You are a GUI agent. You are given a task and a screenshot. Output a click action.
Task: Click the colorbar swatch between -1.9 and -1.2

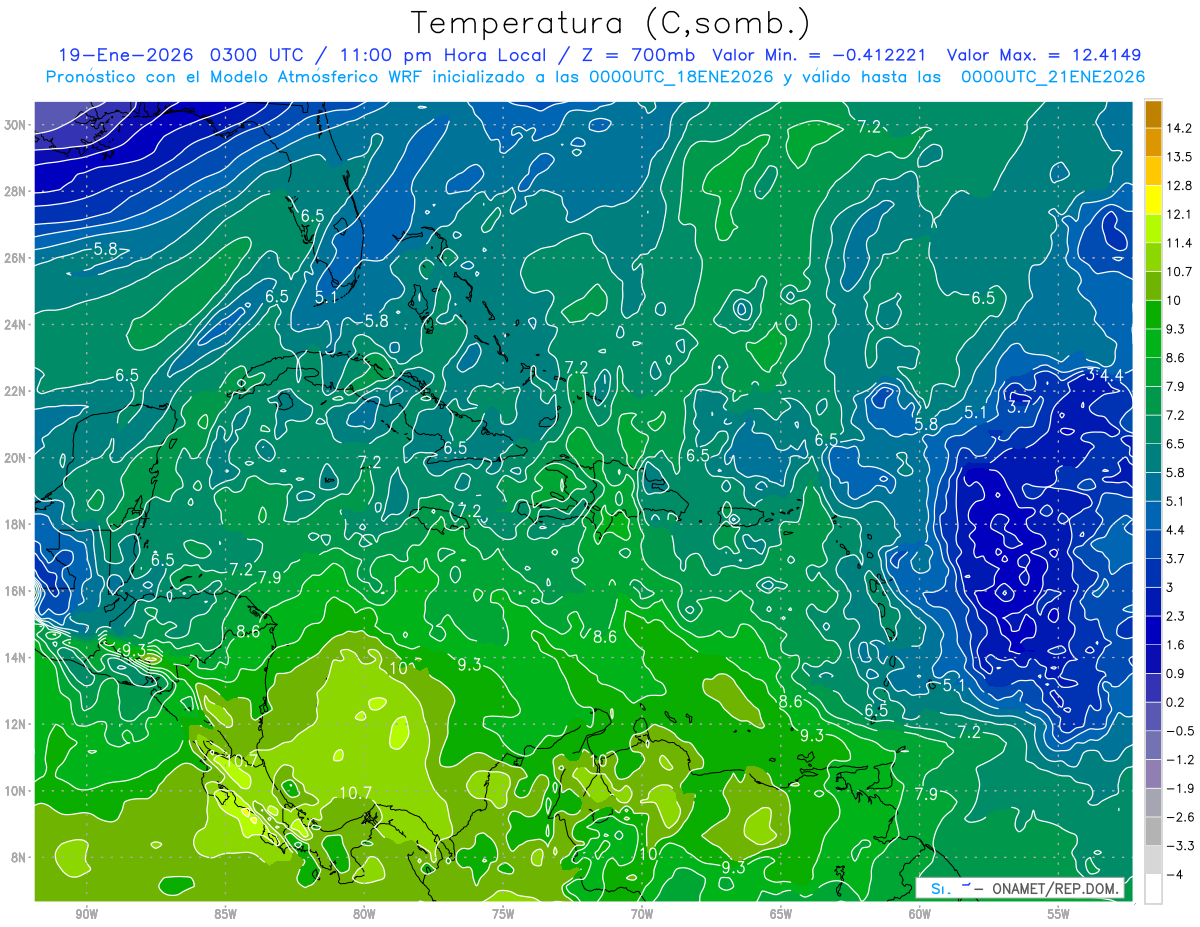tap(1153, 773)
